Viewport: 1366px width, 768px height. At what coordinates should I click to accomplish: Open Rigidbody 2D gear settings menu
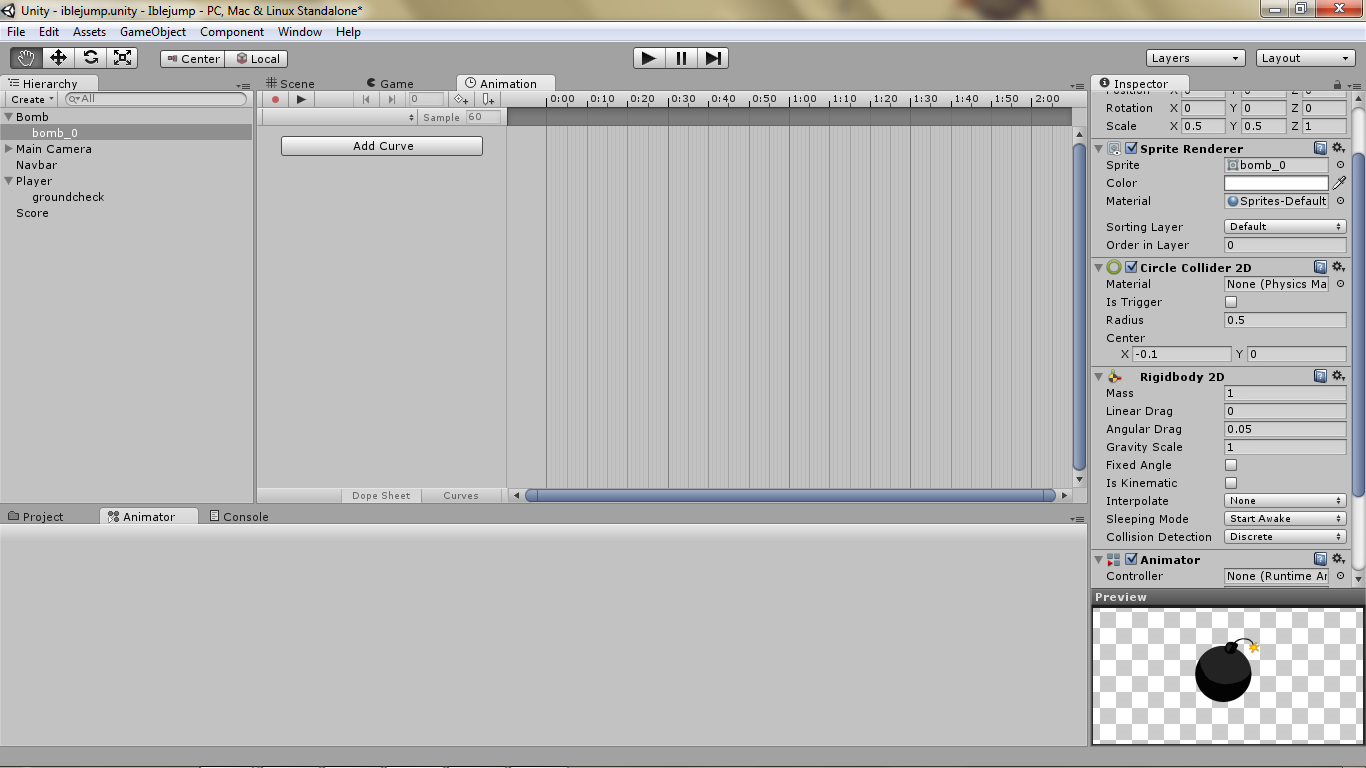(x=1338, y=377)
